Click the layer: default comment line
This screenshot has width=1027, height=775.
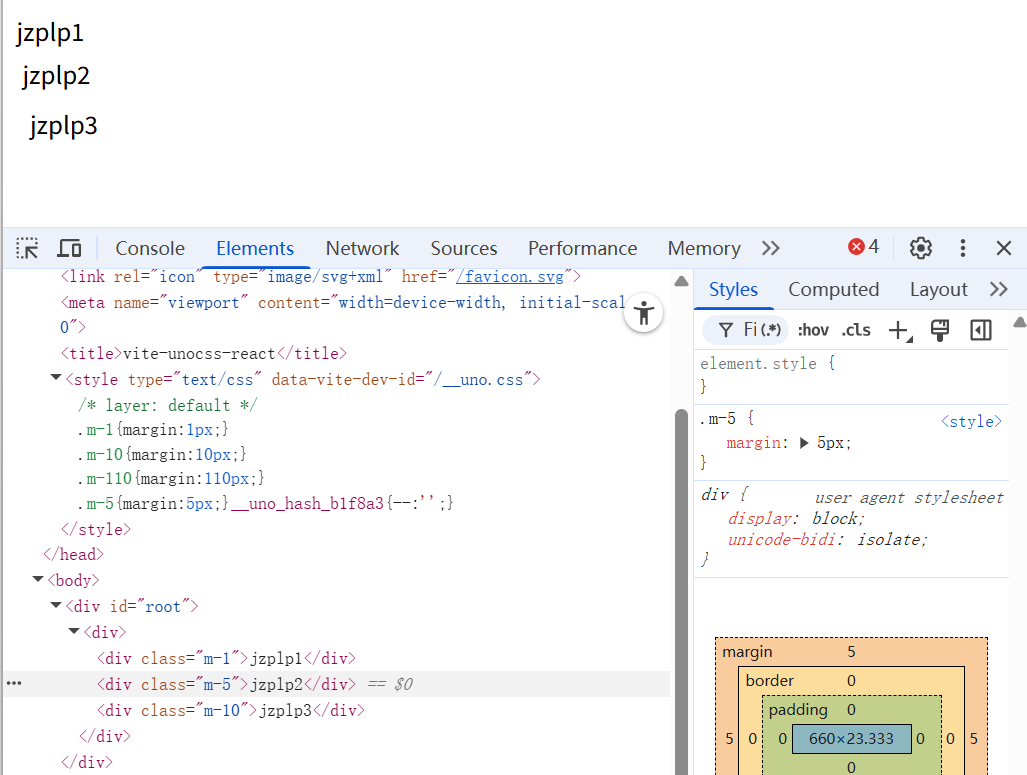(x=168, y=406)
